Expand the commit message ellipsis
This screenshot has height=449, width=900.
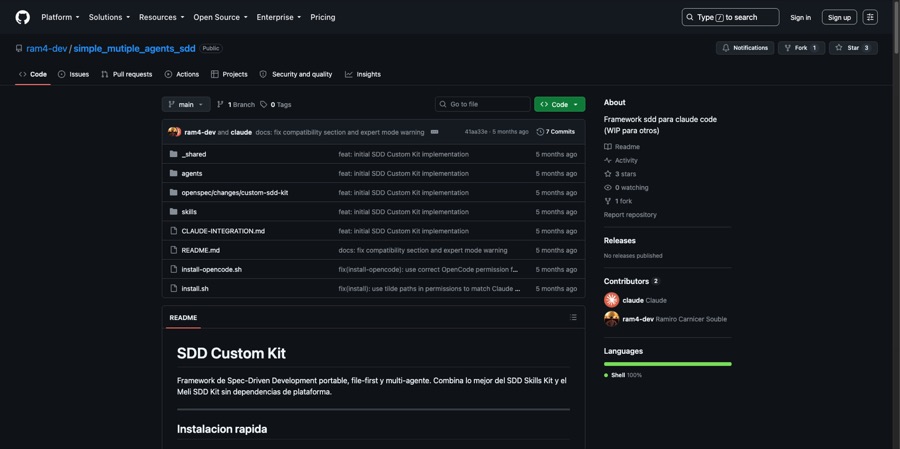tap(435, 132)
